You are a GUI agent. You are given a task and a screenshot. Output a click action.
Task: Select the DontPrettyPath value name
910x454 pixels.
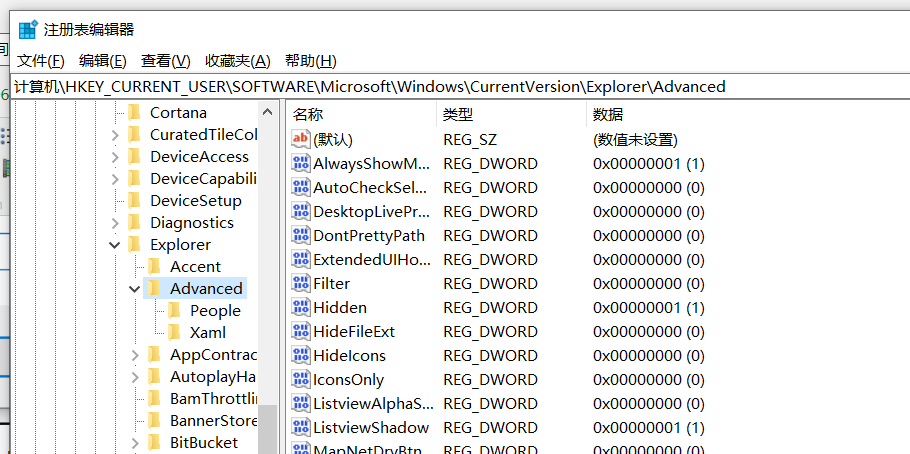(x=369, y=236)
